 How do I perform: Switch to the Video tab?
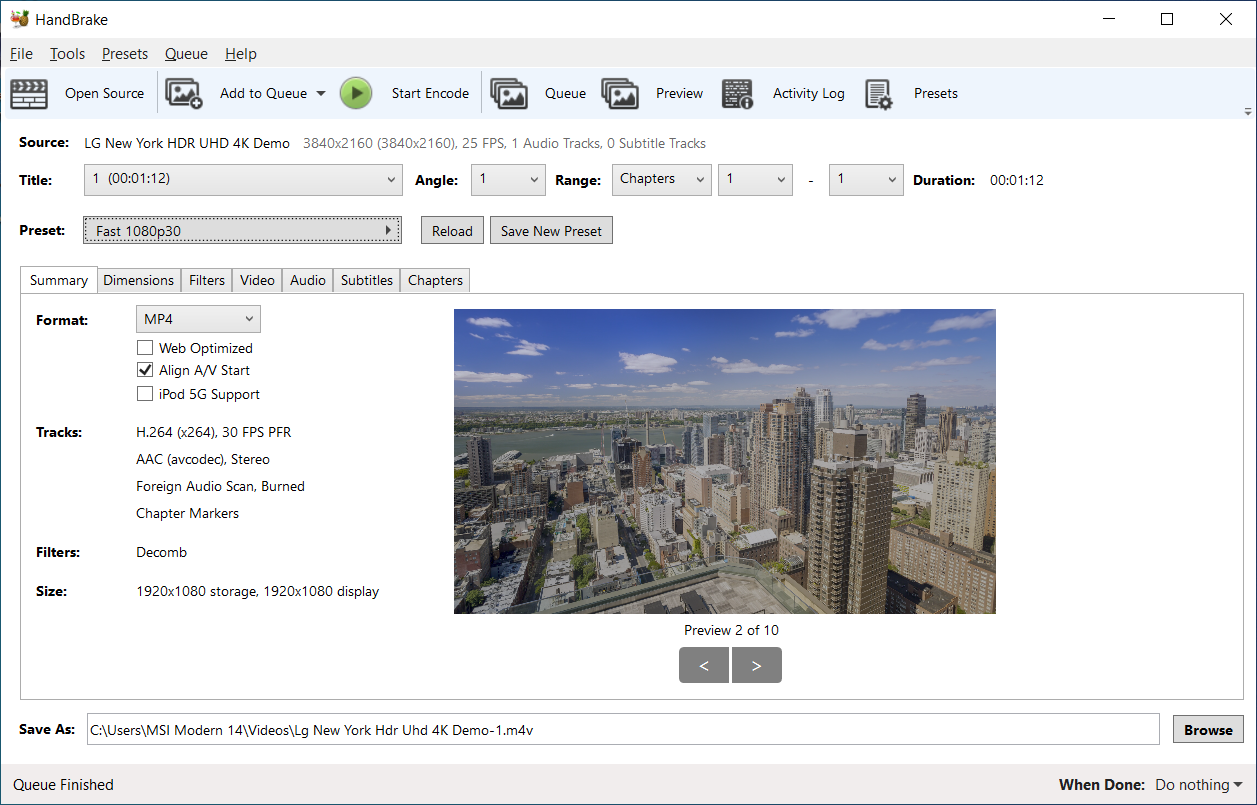coord(257,280)
